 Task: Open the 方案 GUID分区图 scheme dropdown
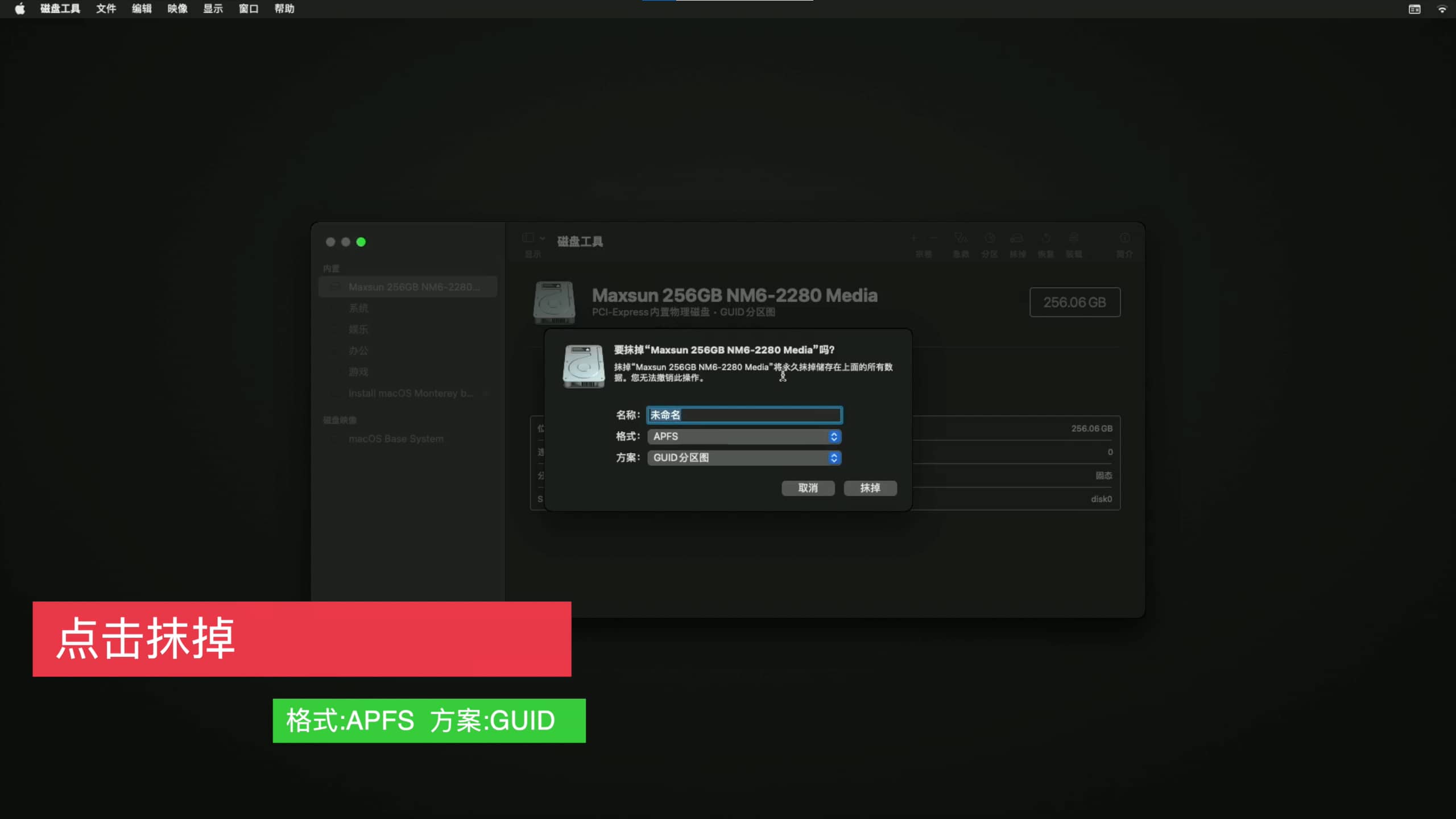tap(744, 458)
